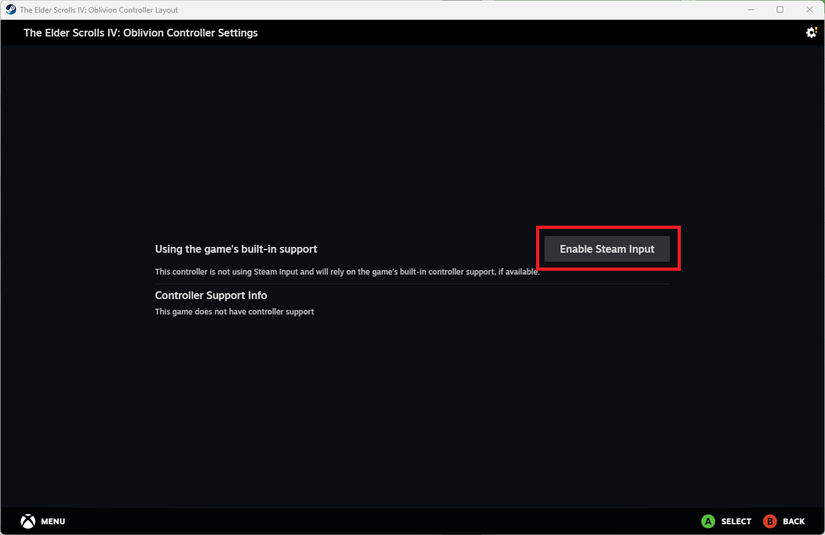The image size is (825, 535).
Task: Open the settings gear icon
Action: pyautogui.click(x=811, y=33)
